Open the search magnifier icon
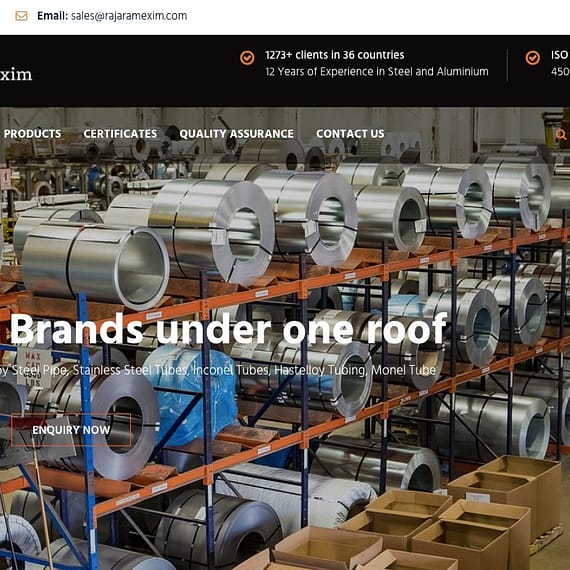The width and height of the screenshot is (570, 570). [561, 135]
